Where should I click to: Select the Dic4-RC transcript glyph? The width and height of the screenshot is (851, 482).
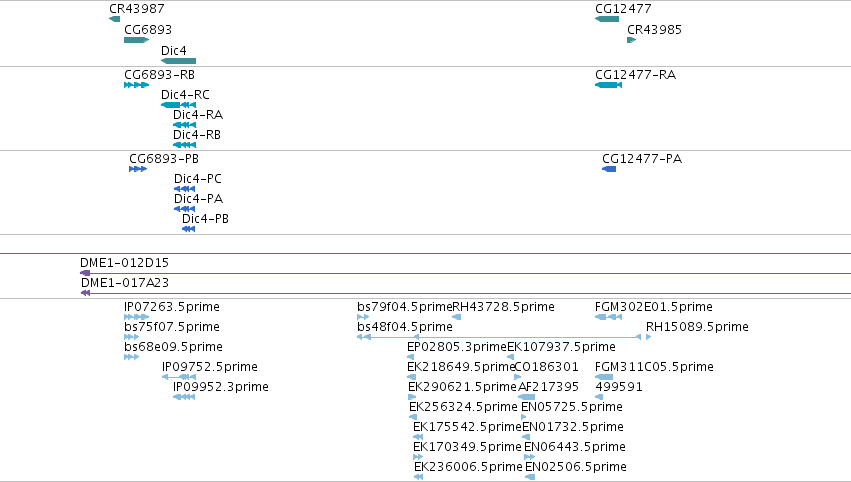pyautogui.click(x=179, y=105)
